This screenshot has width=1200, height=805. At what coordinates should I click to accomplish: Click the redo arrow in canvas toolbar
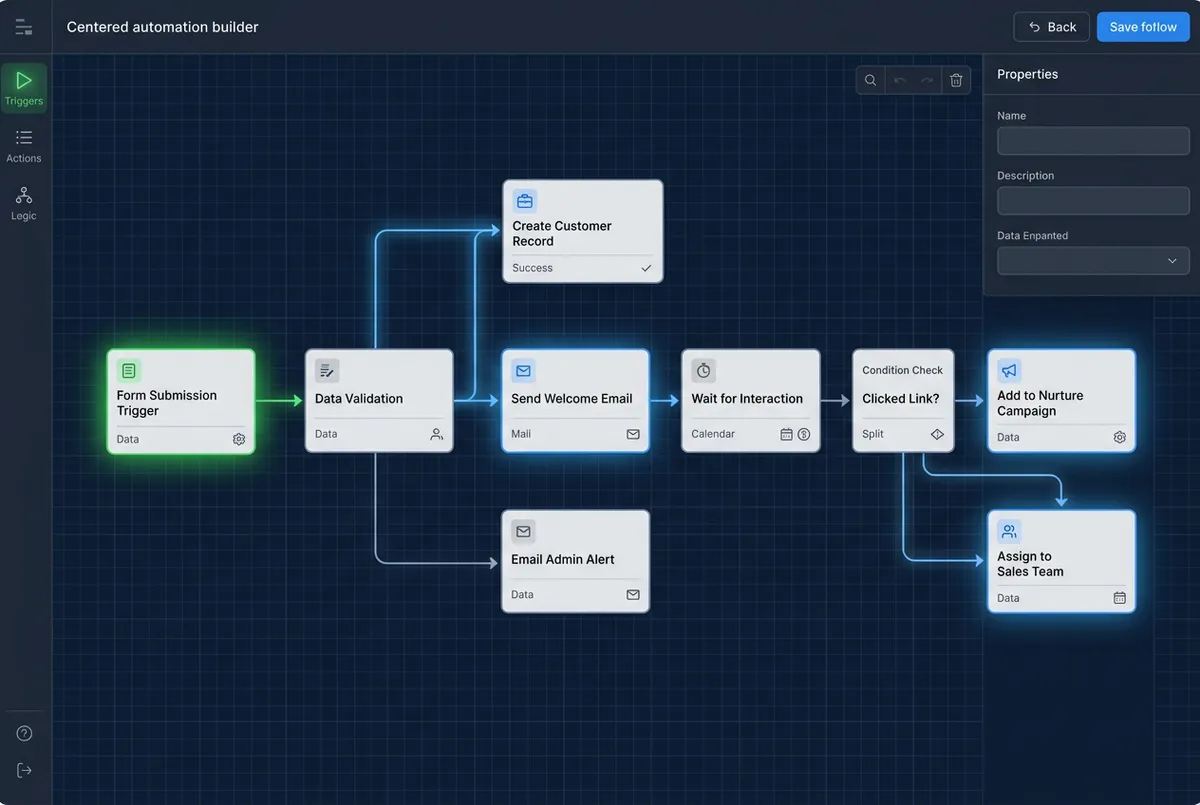(x=927, y=81)
